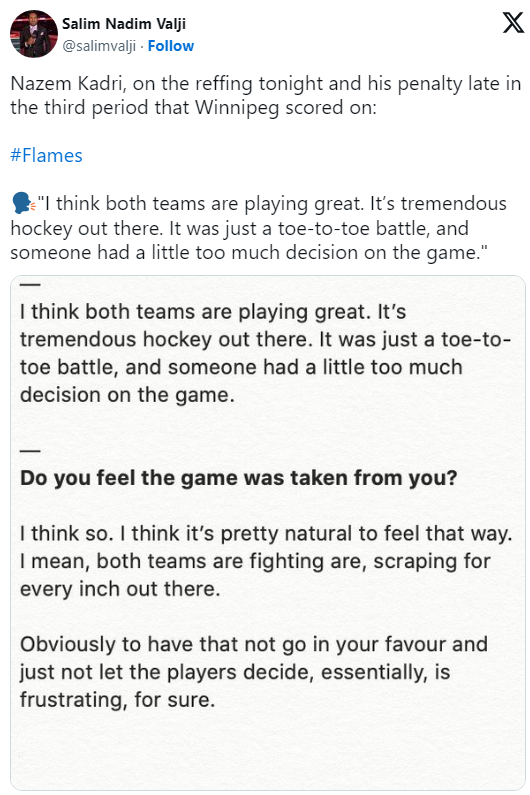
Task: Open the #Flames hashtag
Action: pos(46,155)
